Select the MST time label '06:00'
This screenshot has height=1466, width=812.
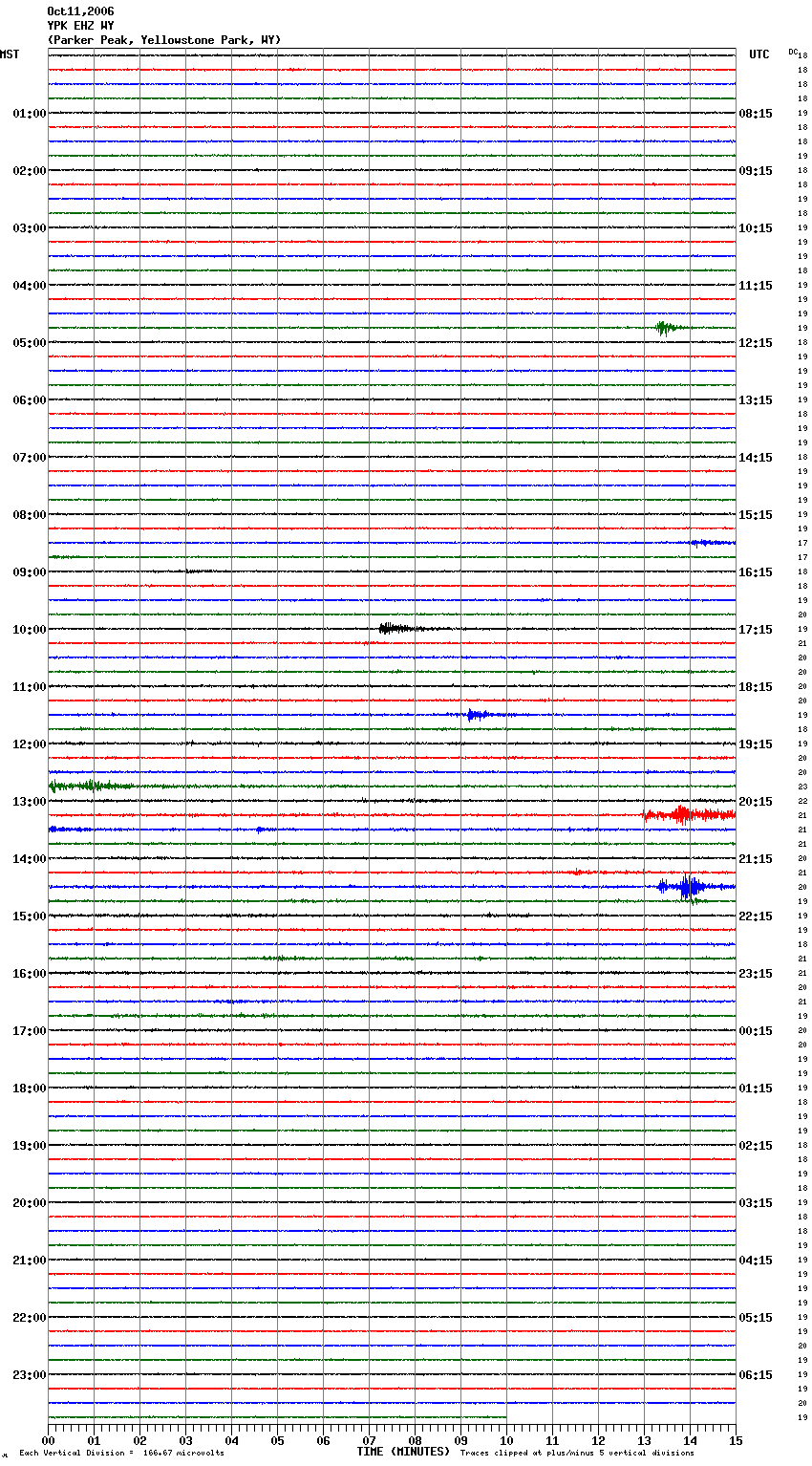point(30,400)
